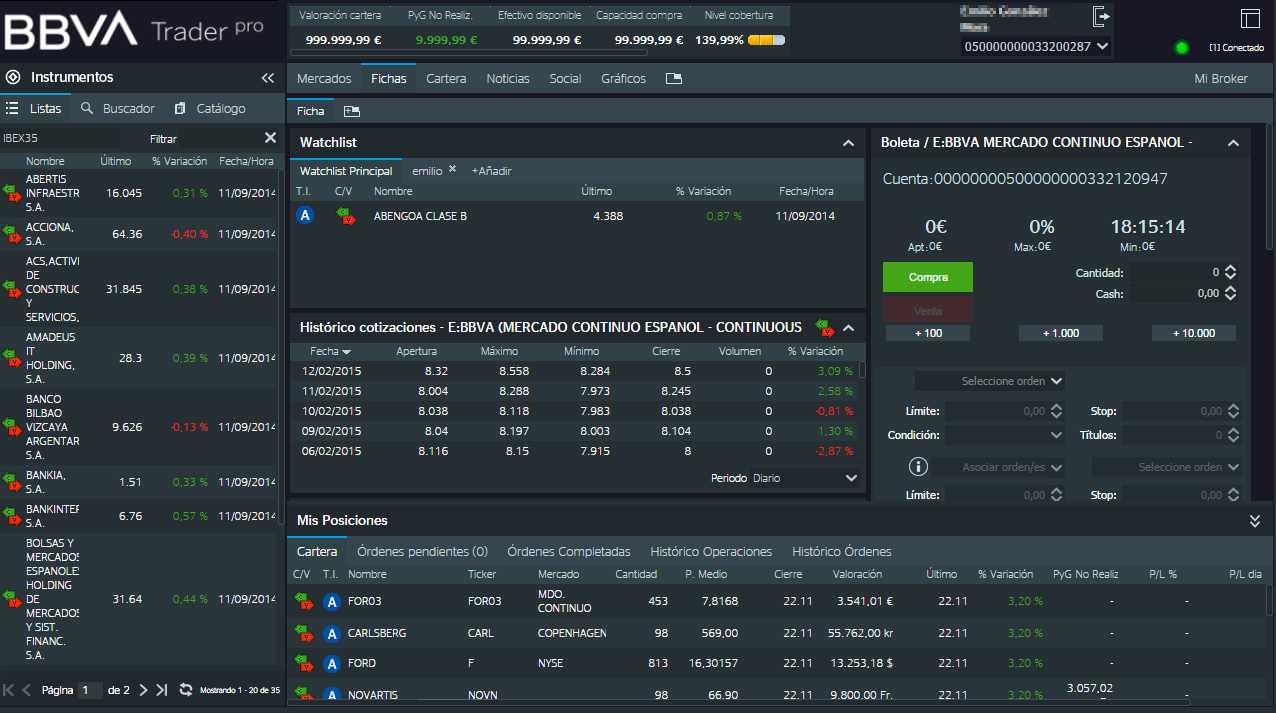The width and height of the screenshot is (1276, 713).
Task: Click buy/sell icon for ACCIONA, S.A.
Action: tap(12, 234)
